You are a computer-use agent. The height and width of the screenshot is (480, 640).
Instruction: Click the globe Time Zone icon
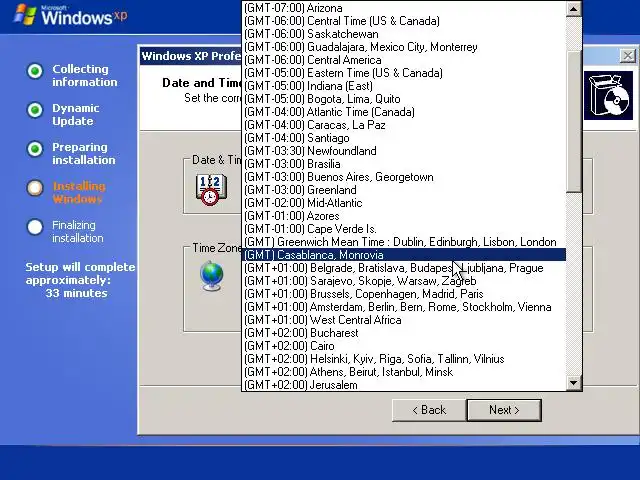click(212, 277)
